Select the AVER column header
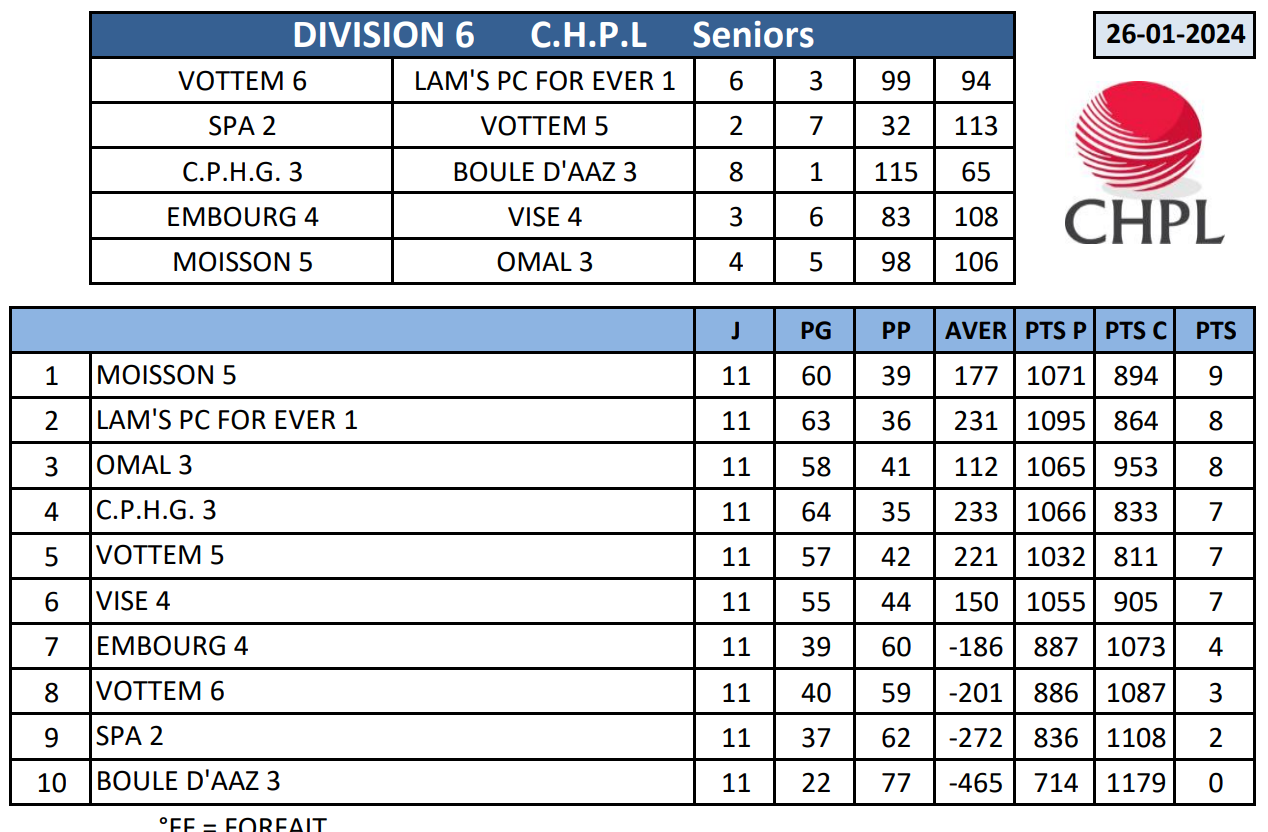This screenshot has width=1268, height=832. coord(975,330)
